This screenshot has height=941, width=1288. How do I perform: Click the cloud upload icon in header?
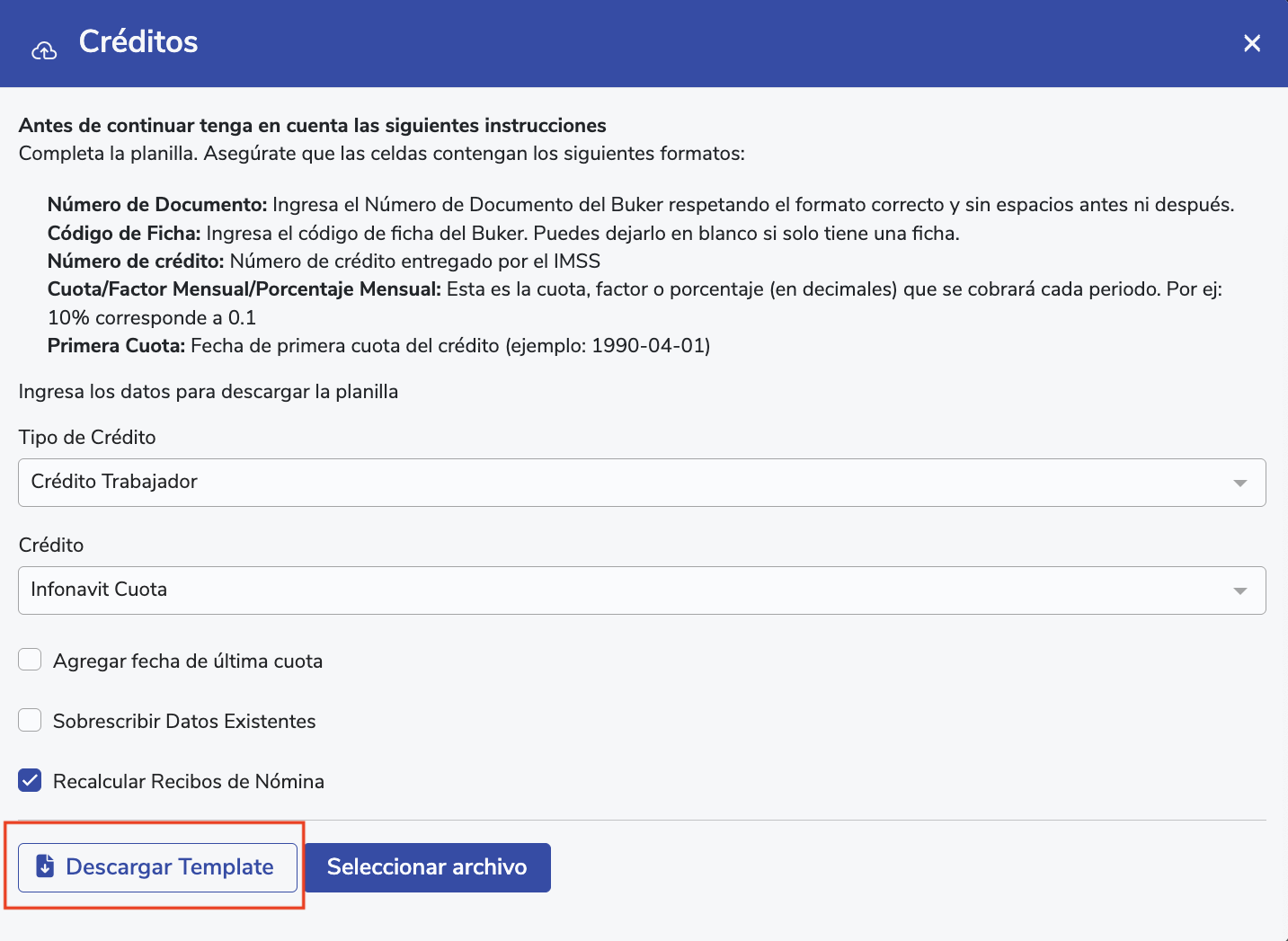44,50
